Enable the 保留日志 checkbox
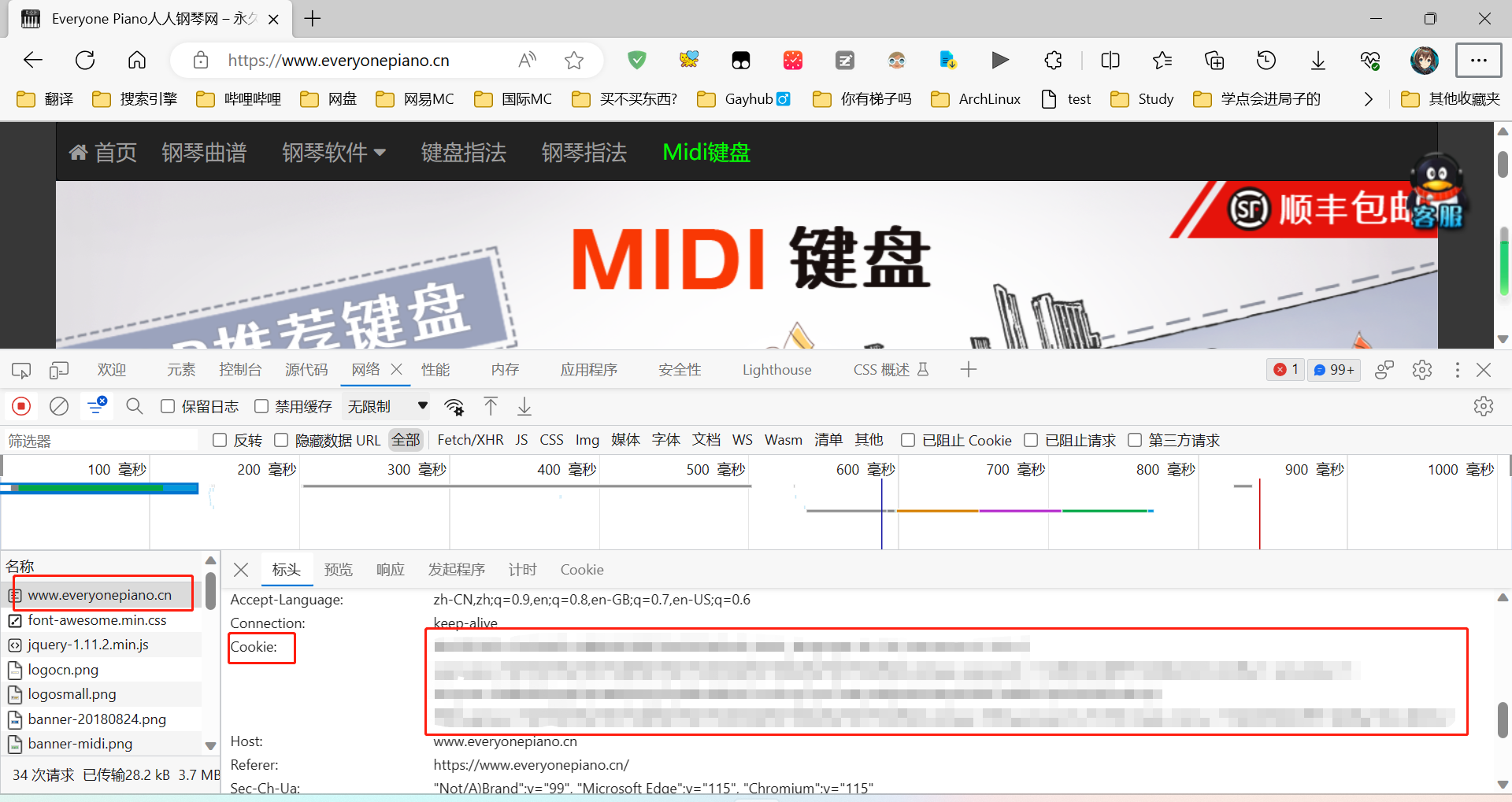This screenshot has width=1512, height=802. pyautogui.click(x=168, y=406)
